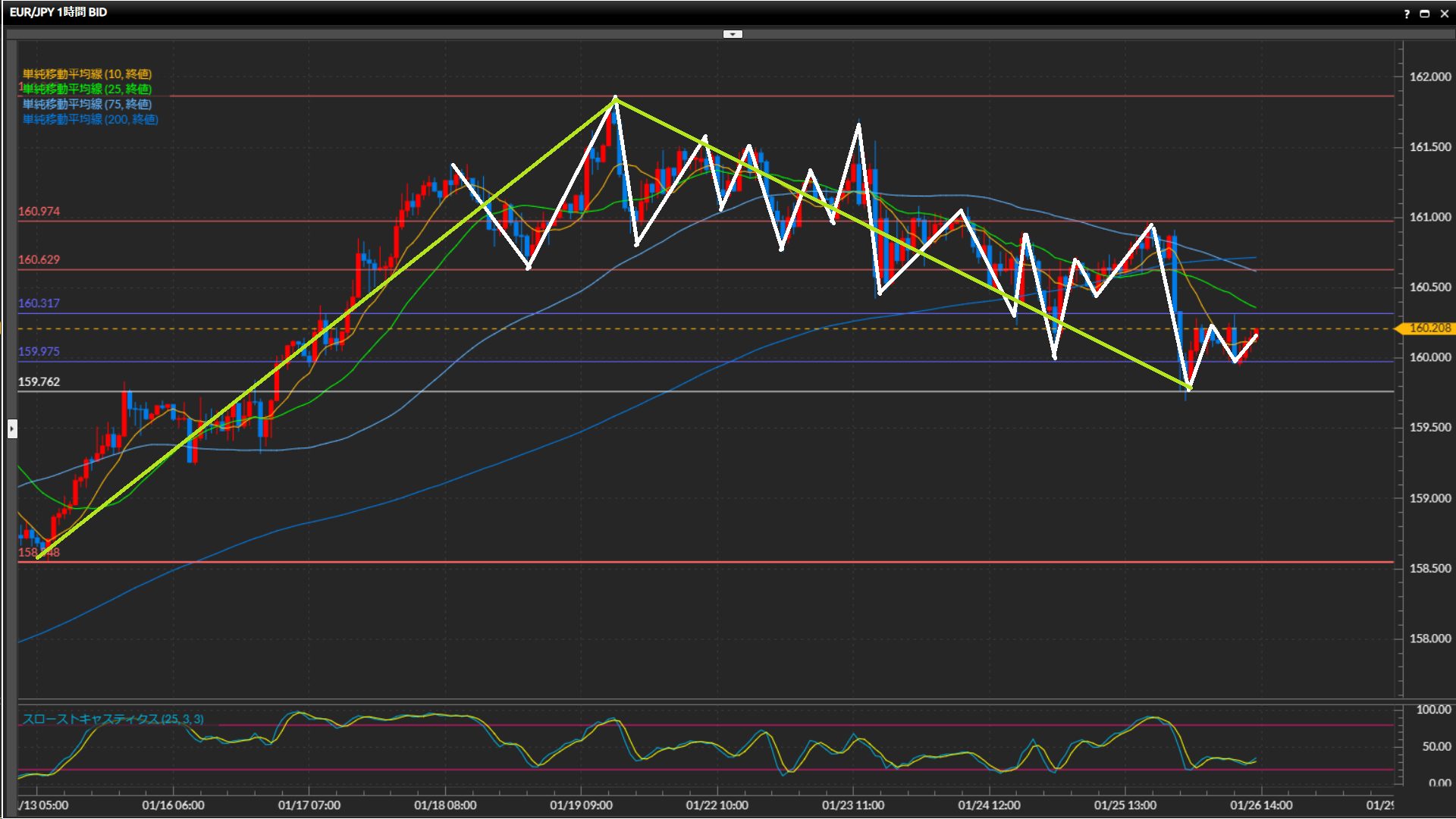Image resolution: width=1456 pixels, height=819 pixels.
Task: Select the 159.975 horizontal line label
Action: [39, 352]
